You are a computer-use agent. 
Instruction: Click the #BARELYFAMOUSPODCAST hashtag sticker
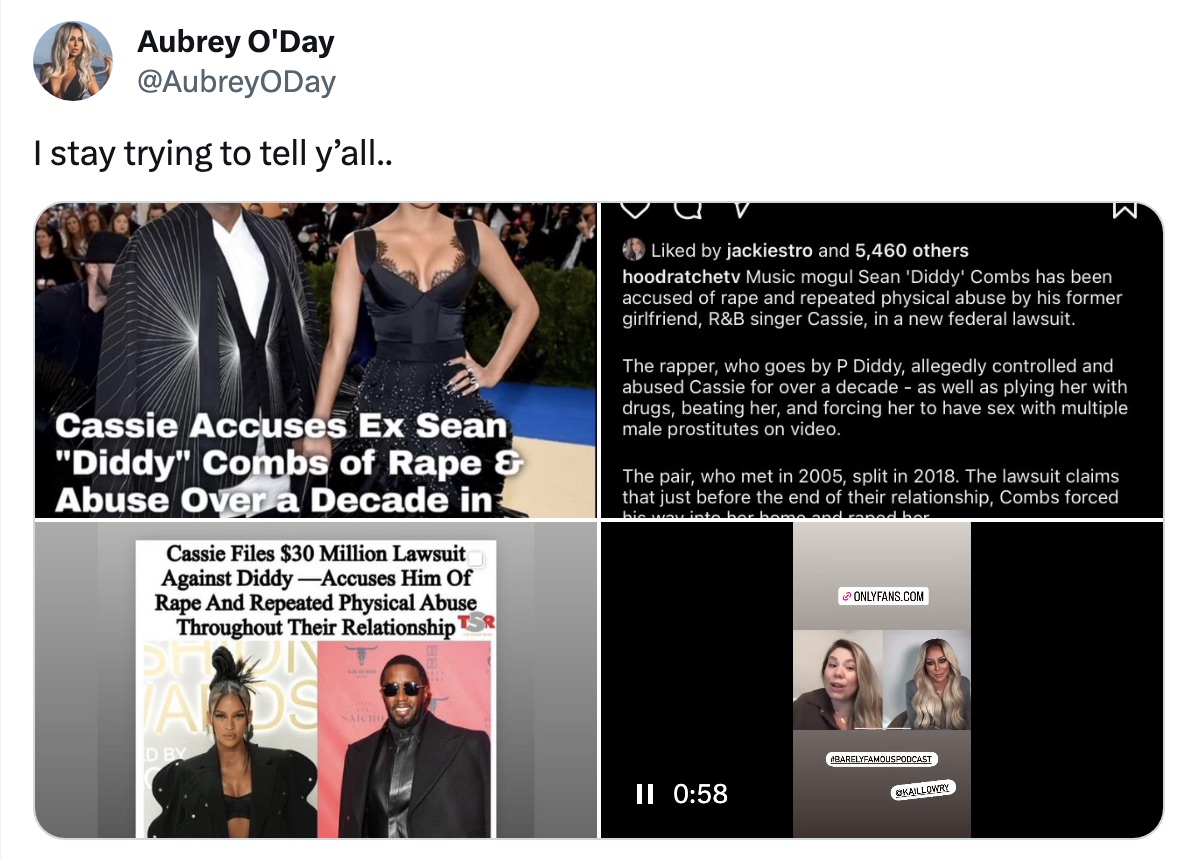(x=881, y=759)
